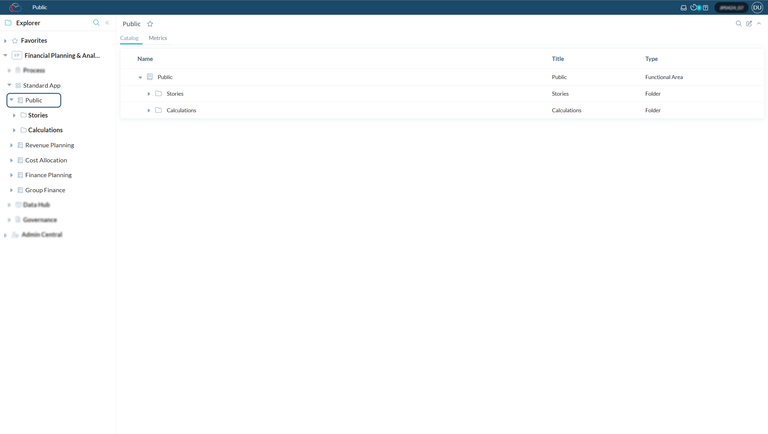Image resolution: width=768 pixels, height=434 pixels.
Task: Collapse the header using the up chevron
Action: click(x=759, y=24)
